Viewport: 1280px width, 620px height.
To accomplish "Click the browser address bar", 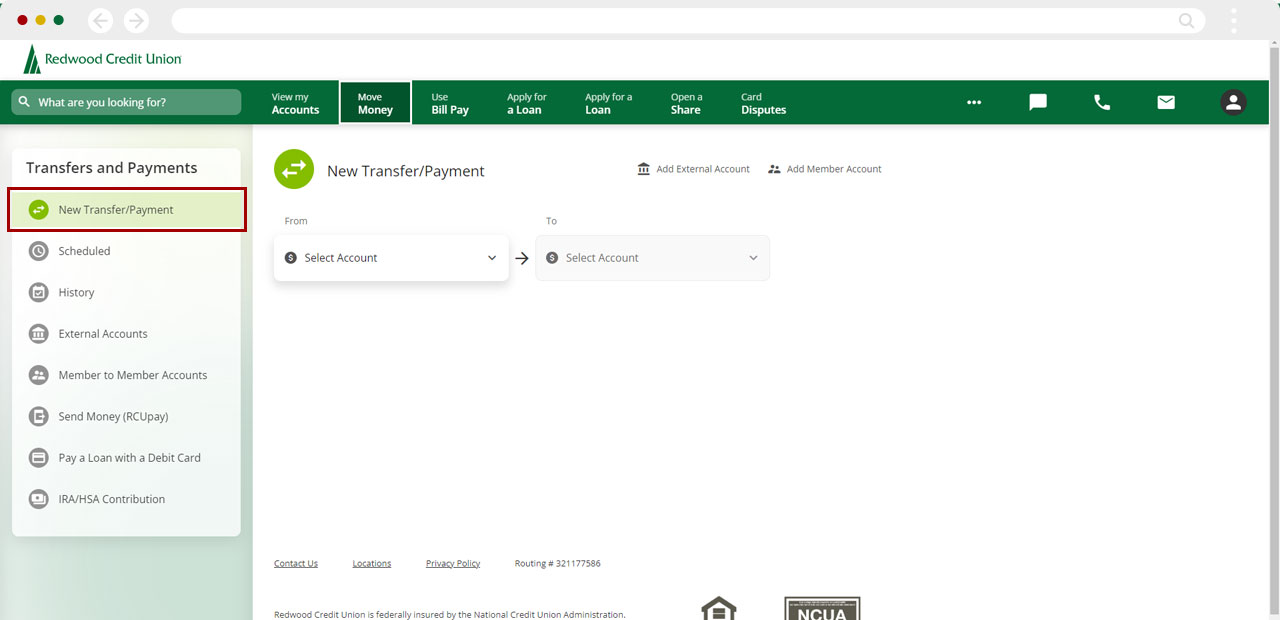I will [688, 20].
